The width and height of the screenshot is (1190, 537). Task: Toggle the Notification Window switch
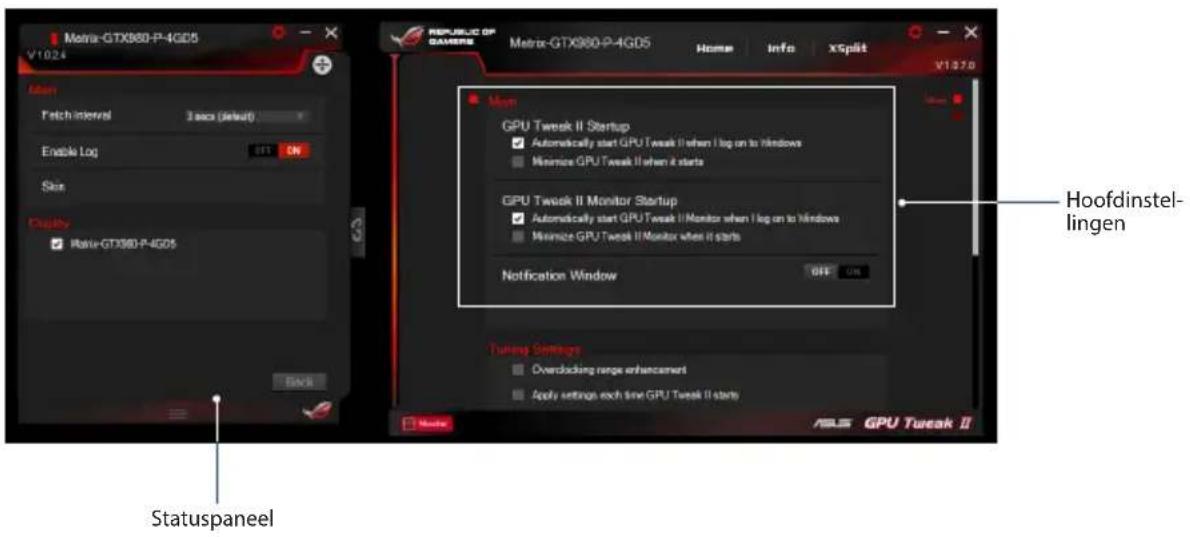tap(836, 272)
